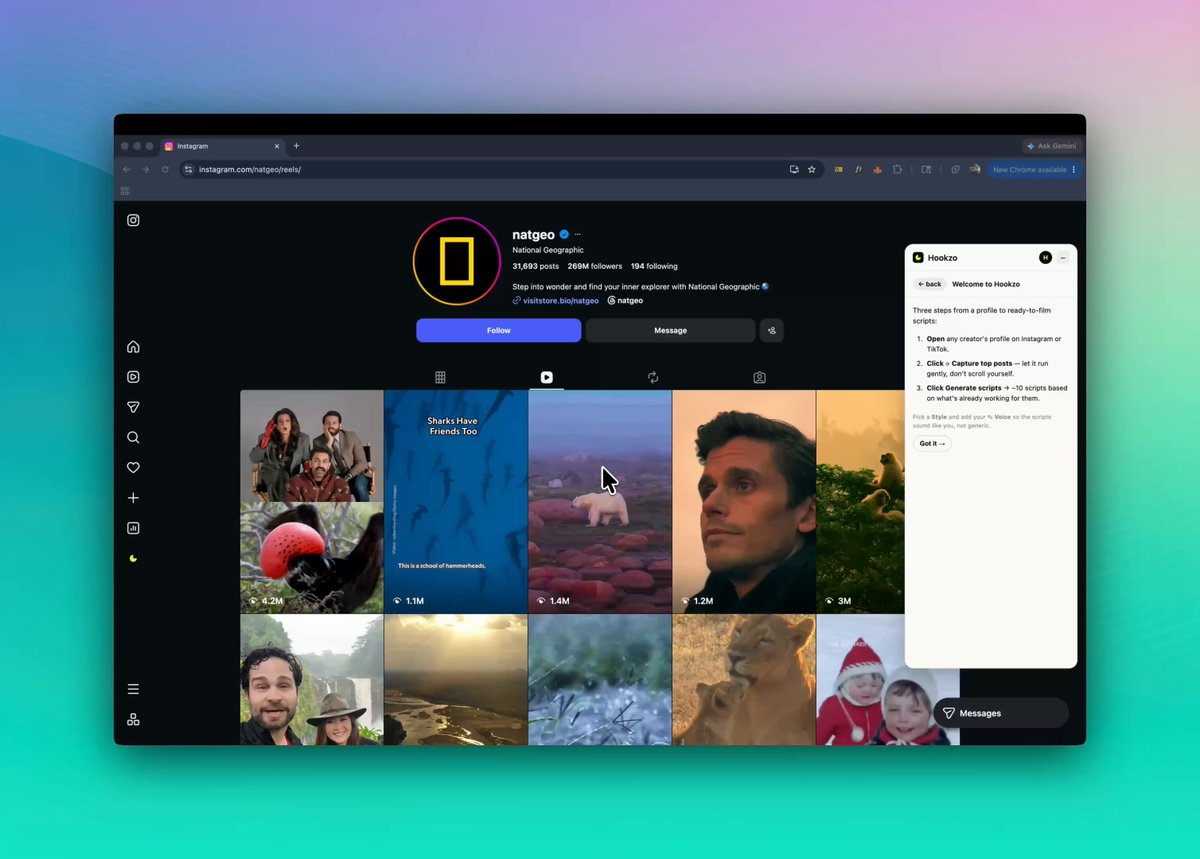Open Notifications heart icon
Screen dimensions: 1200x859
(133, 467)
